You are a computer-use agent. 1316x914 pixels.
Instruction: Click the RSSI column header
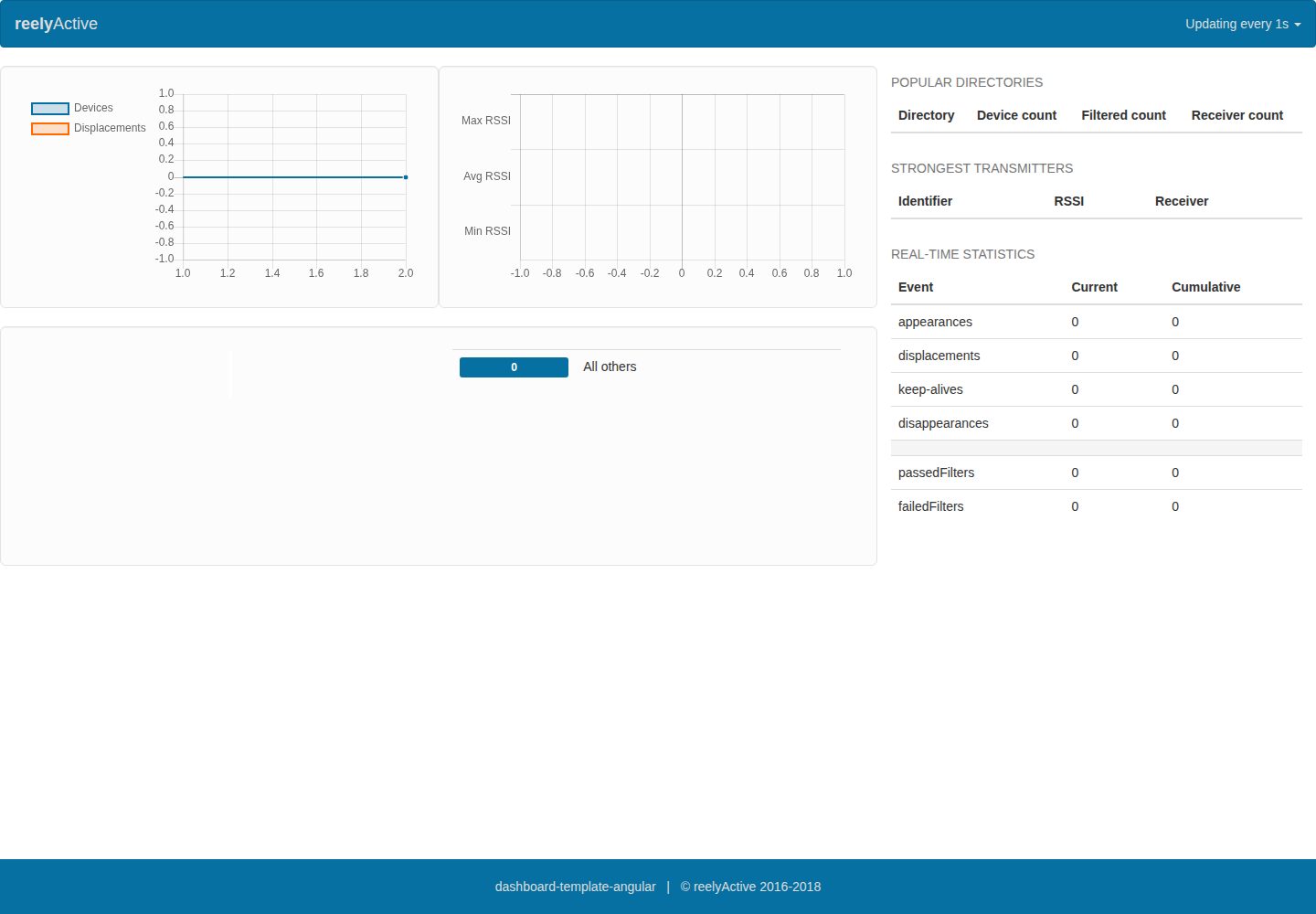pyautogui.click(x=1068, y=201)
